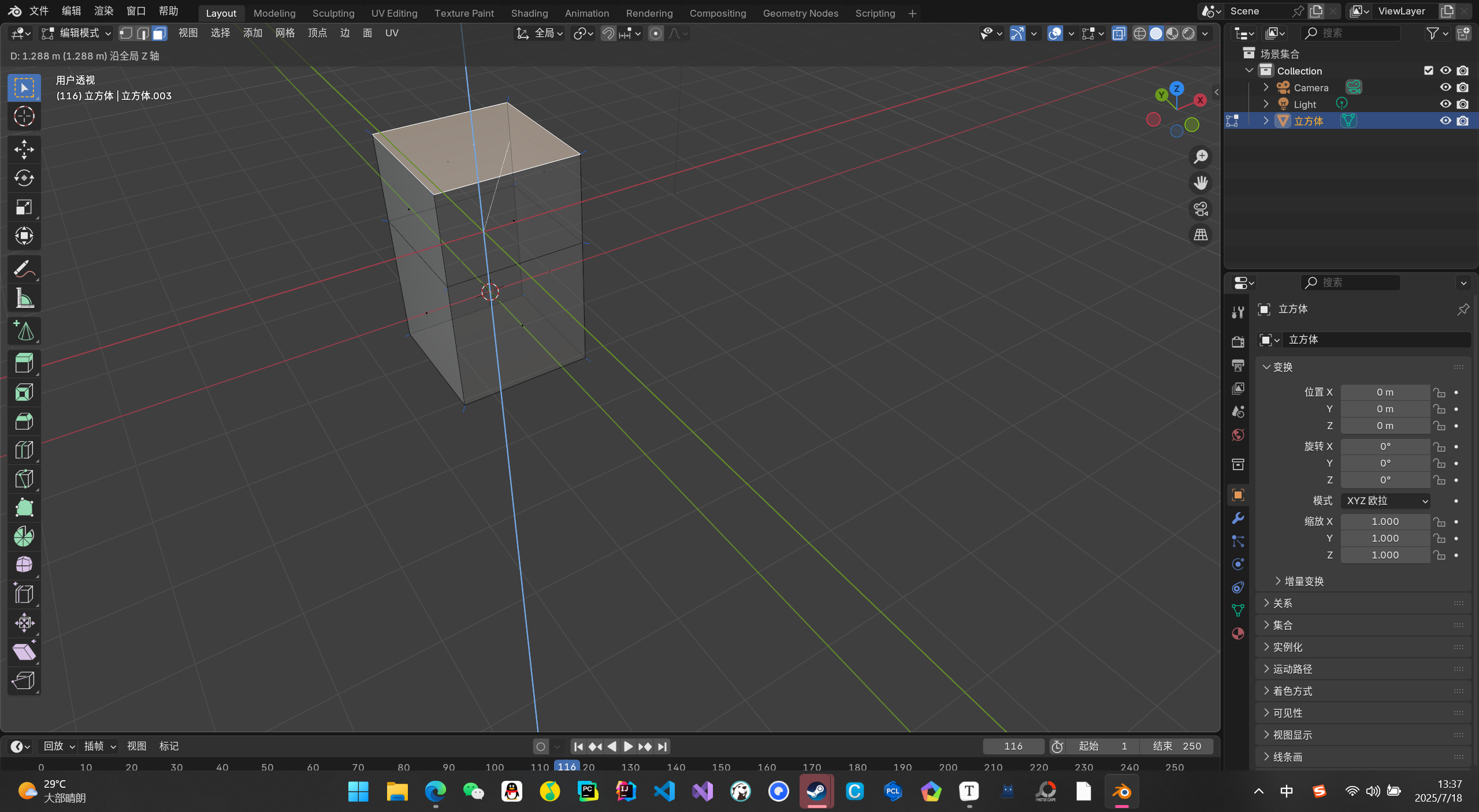
Task: Select the Annotate pencil tool
Action: click(24, 269)
